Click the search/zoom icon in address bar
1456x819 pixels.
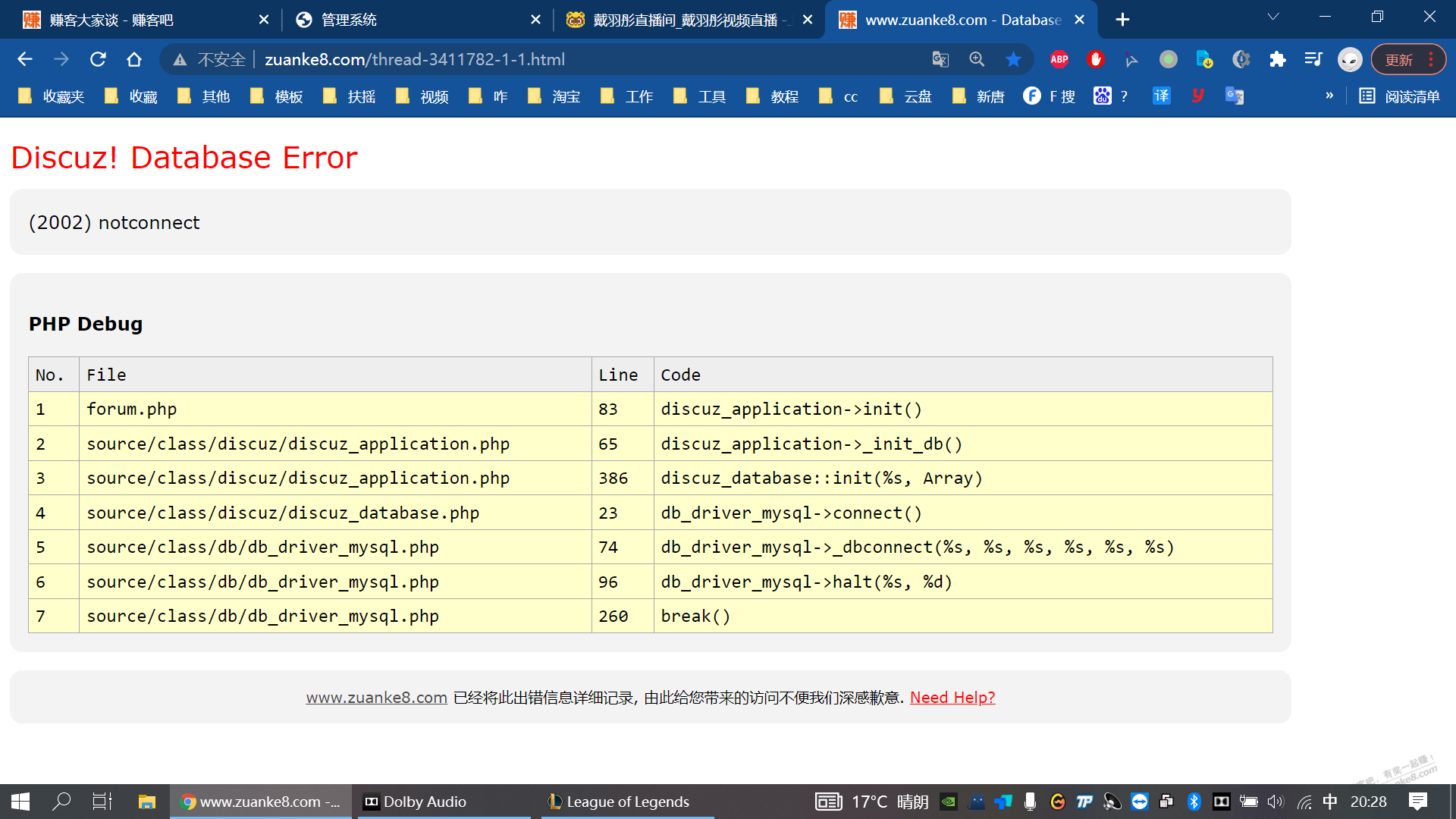click(x=975, y=60)
